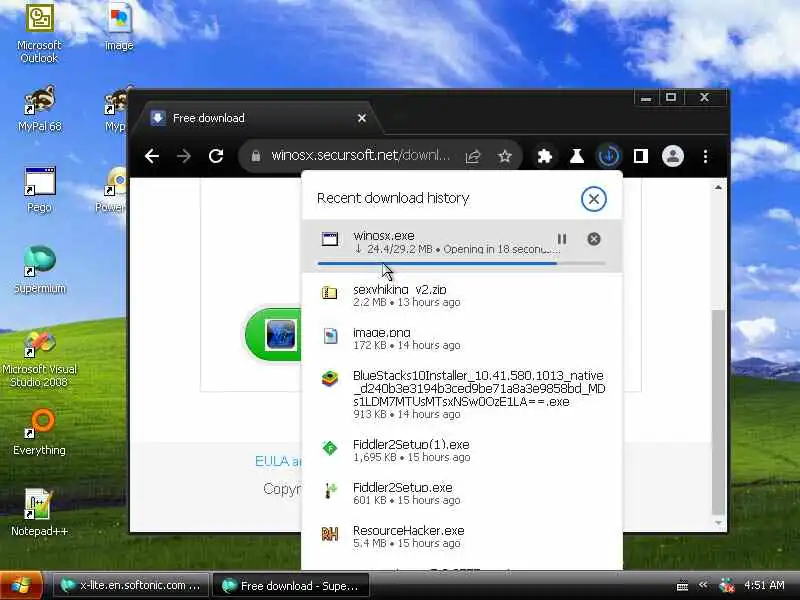
Task: Cancel the winosx.exe download
Action: pyautogui.click(x=594, y=239)
